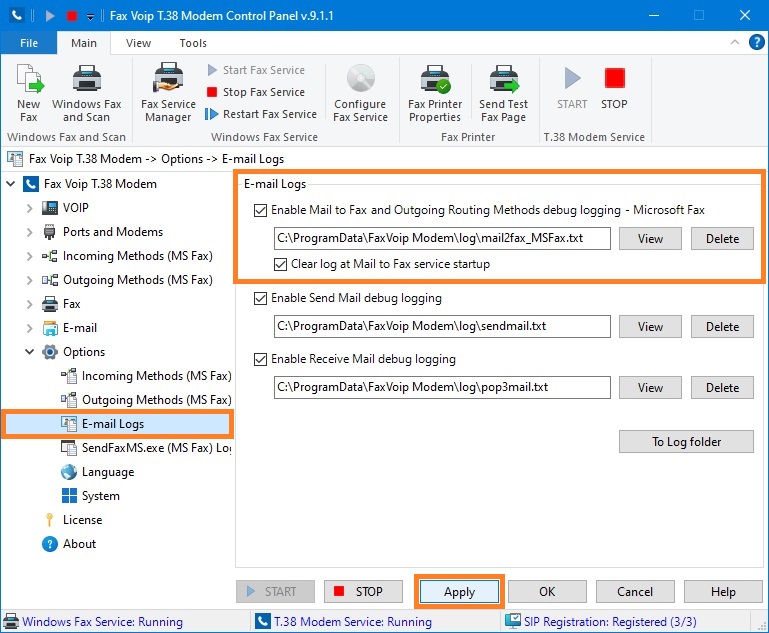This screenshot has height=633, width=769.
Task: Open Fax Printer Properties
Action: (435, 93)
